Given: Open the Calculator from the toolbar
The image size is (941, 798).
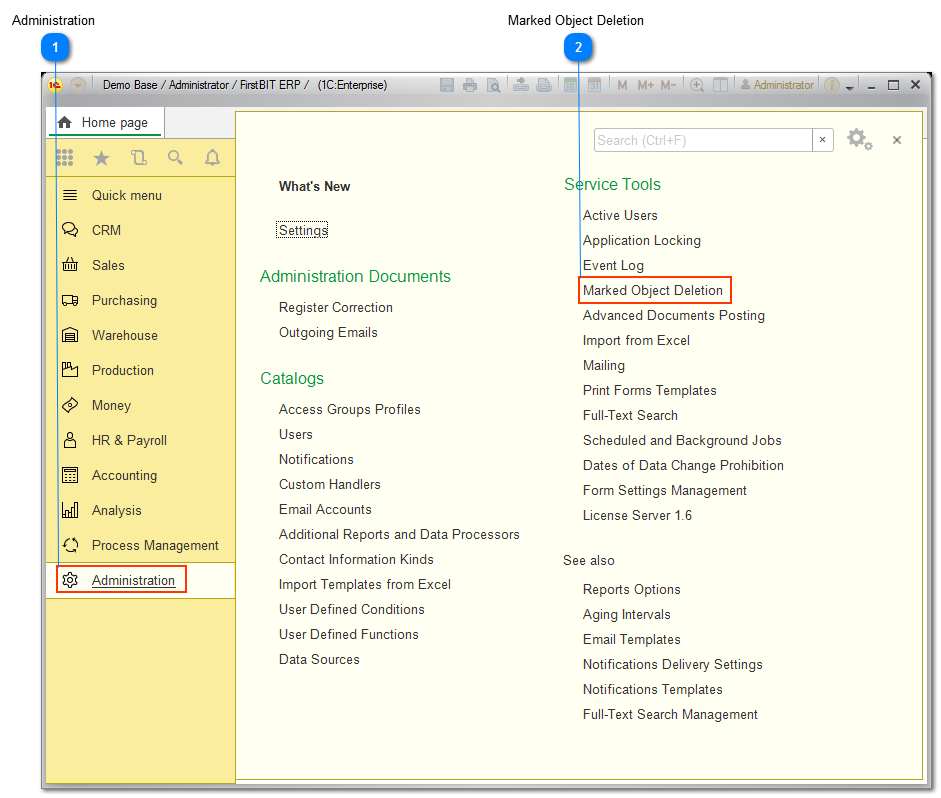Looking at the screenshot, I should click(x=568, y=84).
